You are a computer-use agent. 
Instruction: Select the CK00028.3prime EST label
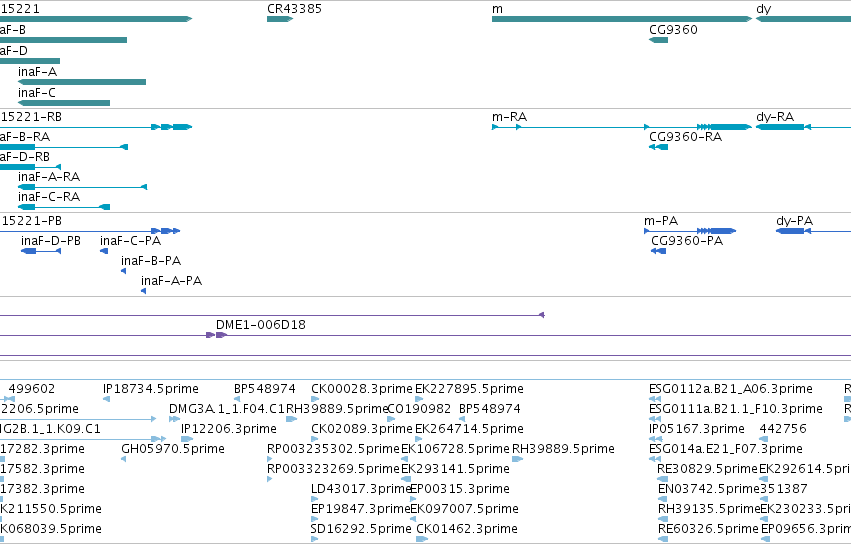361,389
